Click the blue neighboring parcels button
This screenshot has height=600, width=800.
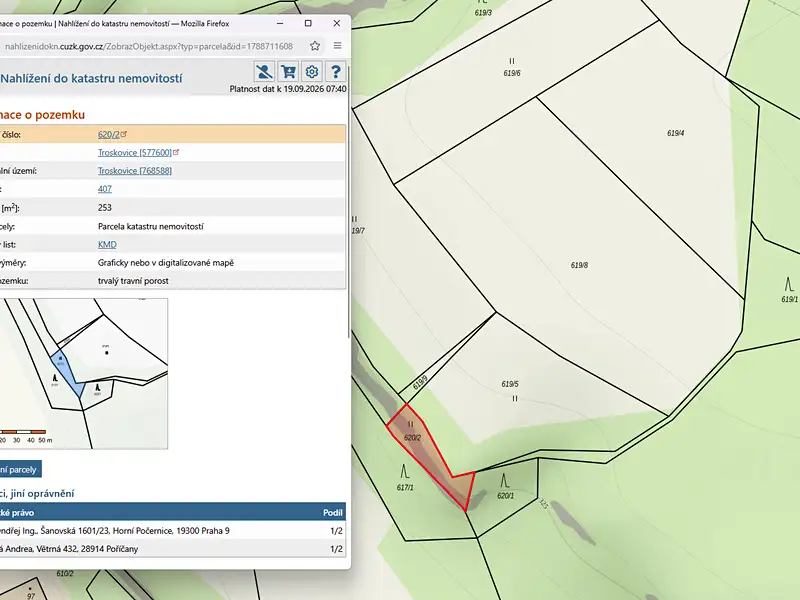pos(18,469)
